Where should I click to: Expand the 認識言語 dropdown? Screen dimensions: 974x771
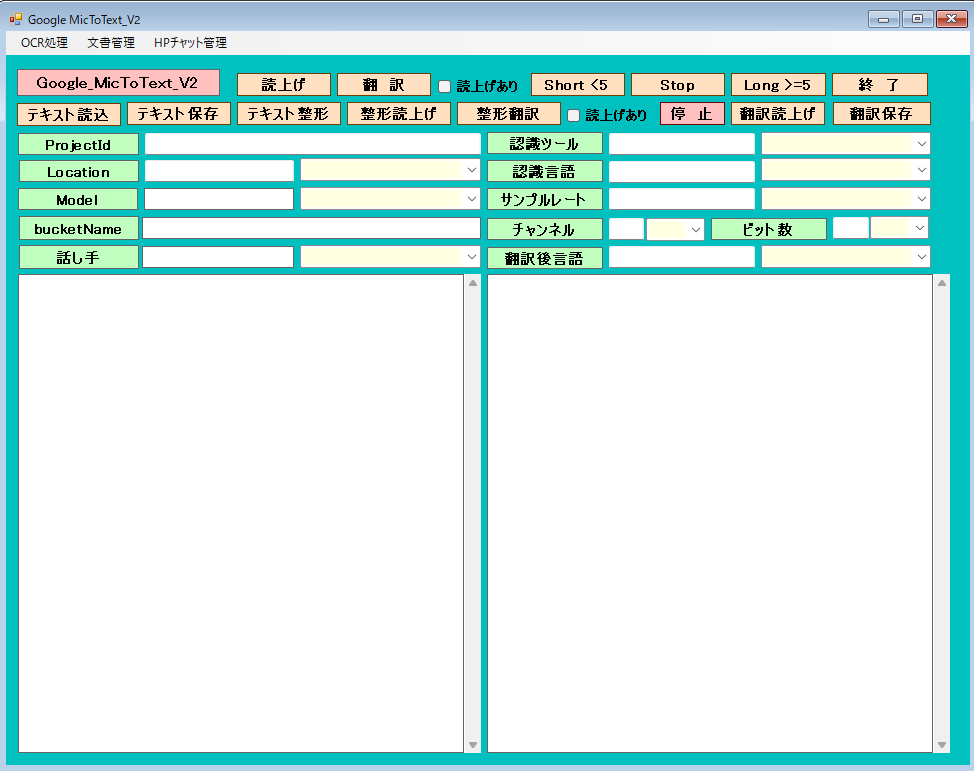920,171
